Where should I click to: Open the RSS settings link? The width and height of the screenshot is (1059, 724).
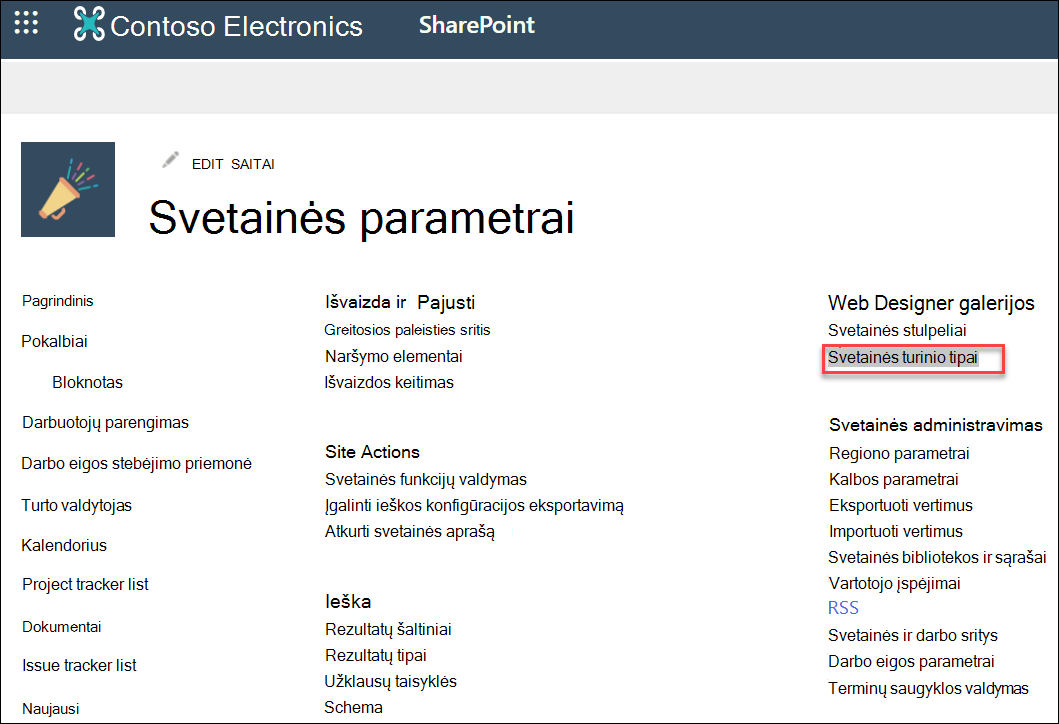point(843,608)
